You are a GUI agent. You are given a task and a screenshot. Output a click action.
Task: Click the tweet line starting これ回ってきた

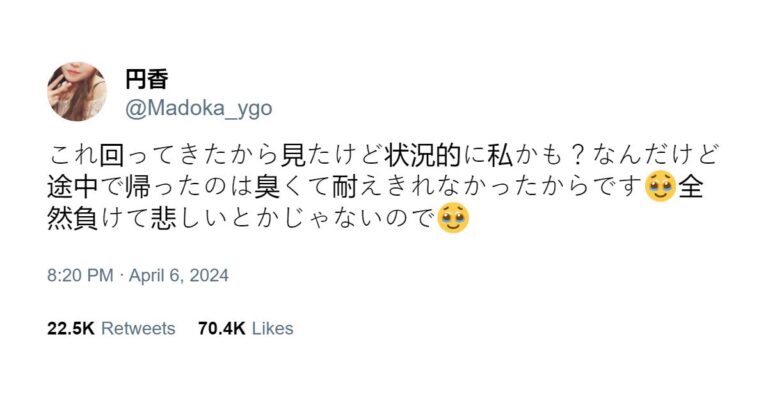384,155
